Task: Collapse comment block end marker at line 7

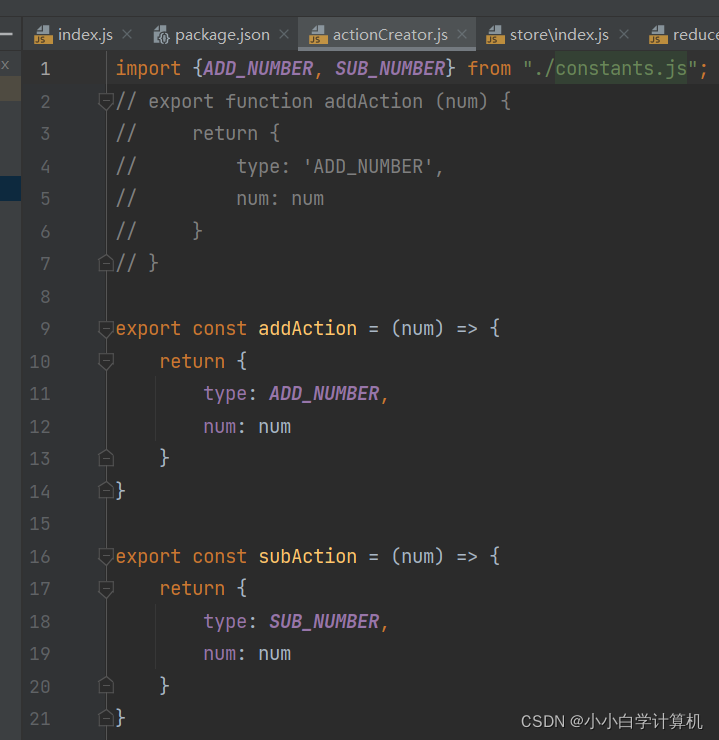Action: point(106,263)
